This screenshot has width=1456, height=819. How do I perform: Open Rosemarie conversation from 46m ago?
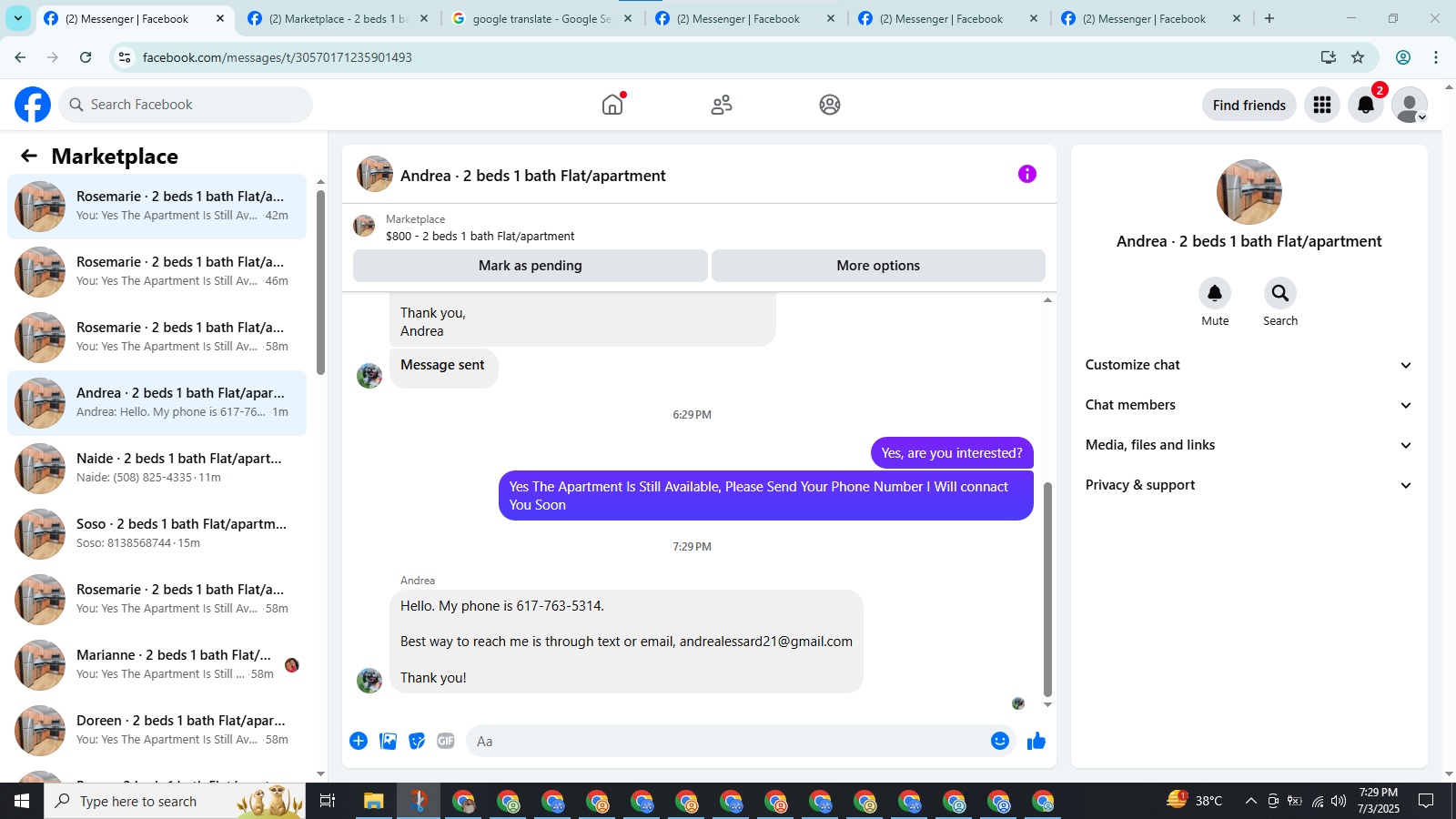157,272
